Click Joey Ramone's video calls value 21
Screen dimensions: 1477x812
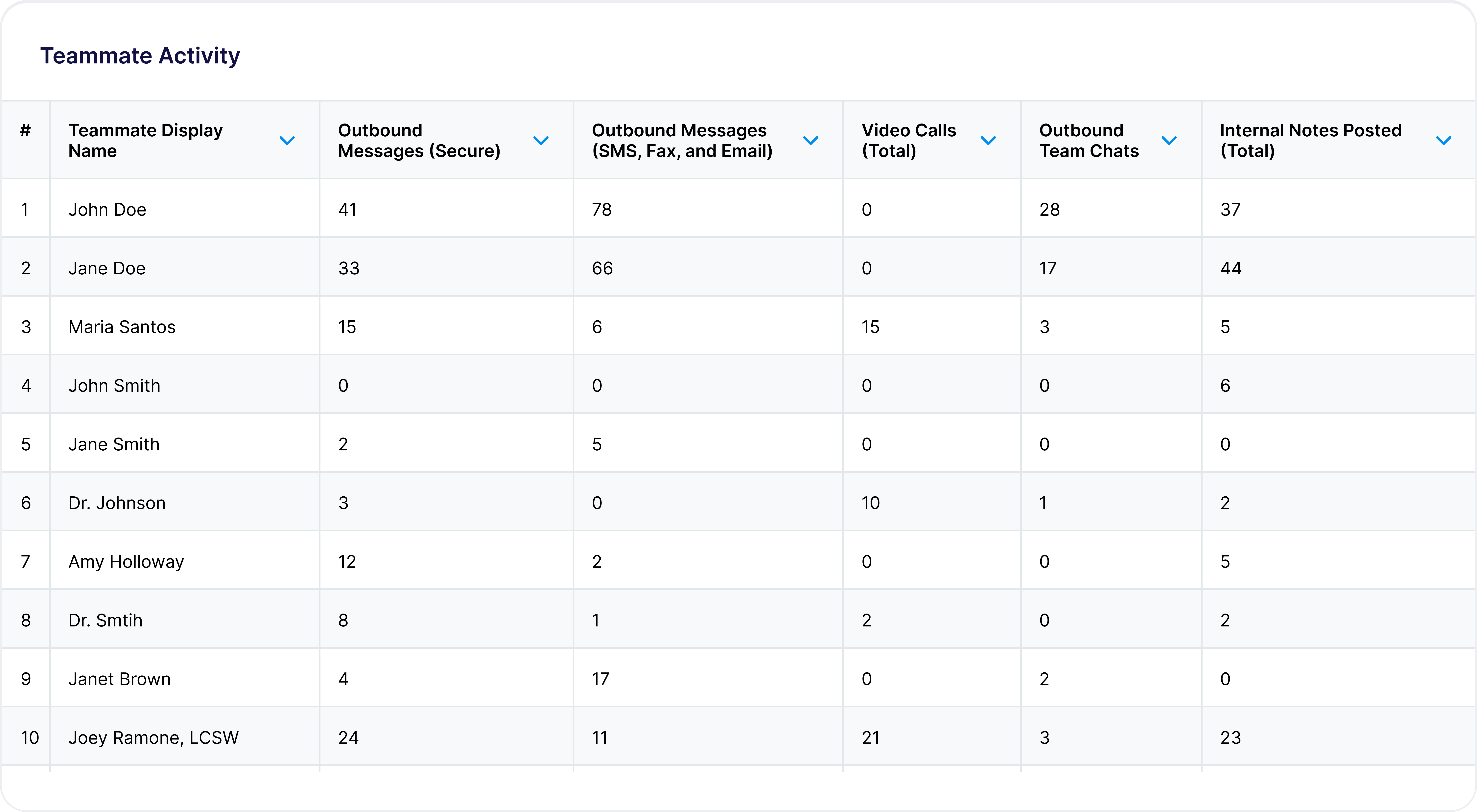tap(870, 737)
